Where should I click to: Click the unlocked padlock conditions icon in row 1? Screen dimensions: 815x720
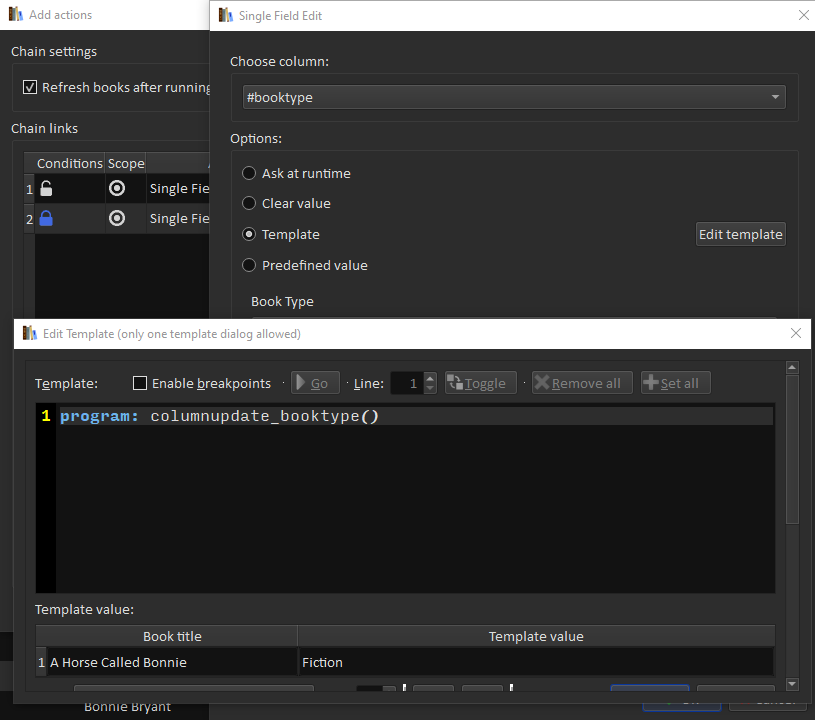(x=46, y=188)
